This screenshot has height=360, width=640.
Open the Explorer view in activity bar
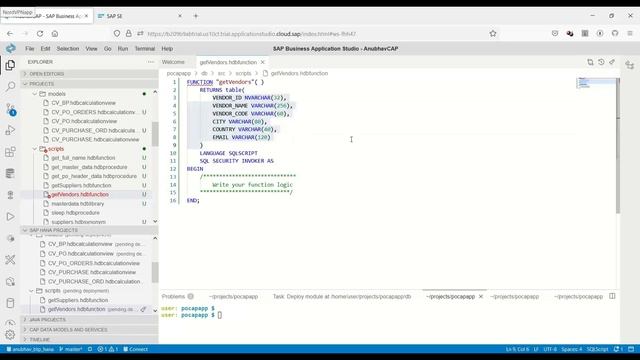10,65
